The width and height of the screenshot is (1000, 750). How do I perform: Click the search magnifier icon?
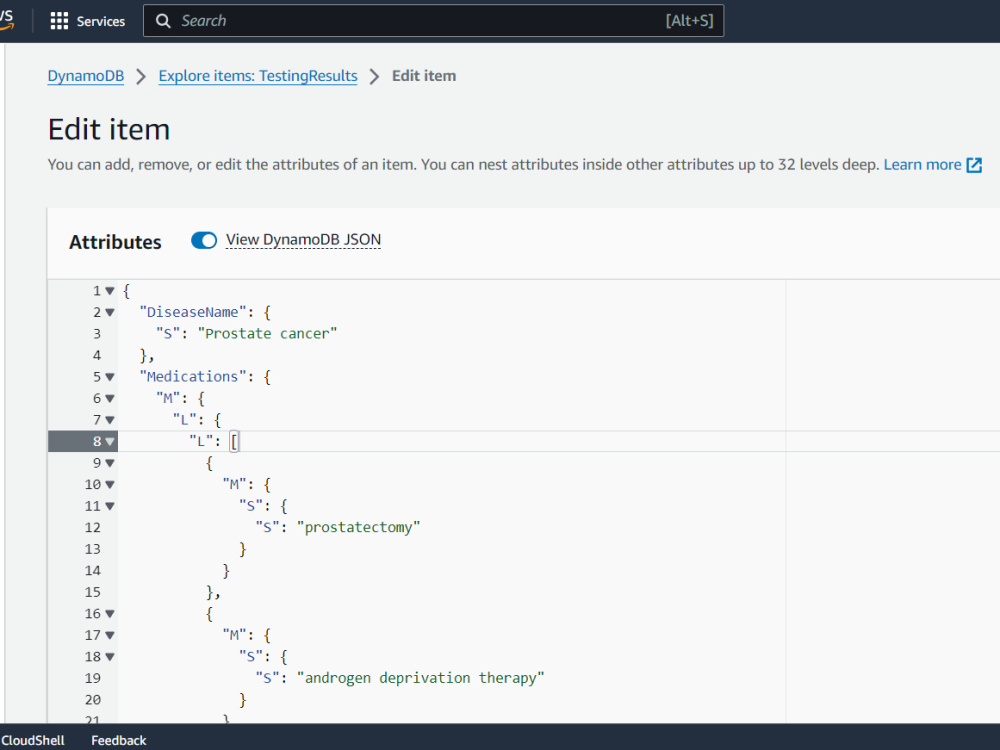point(163,21)
